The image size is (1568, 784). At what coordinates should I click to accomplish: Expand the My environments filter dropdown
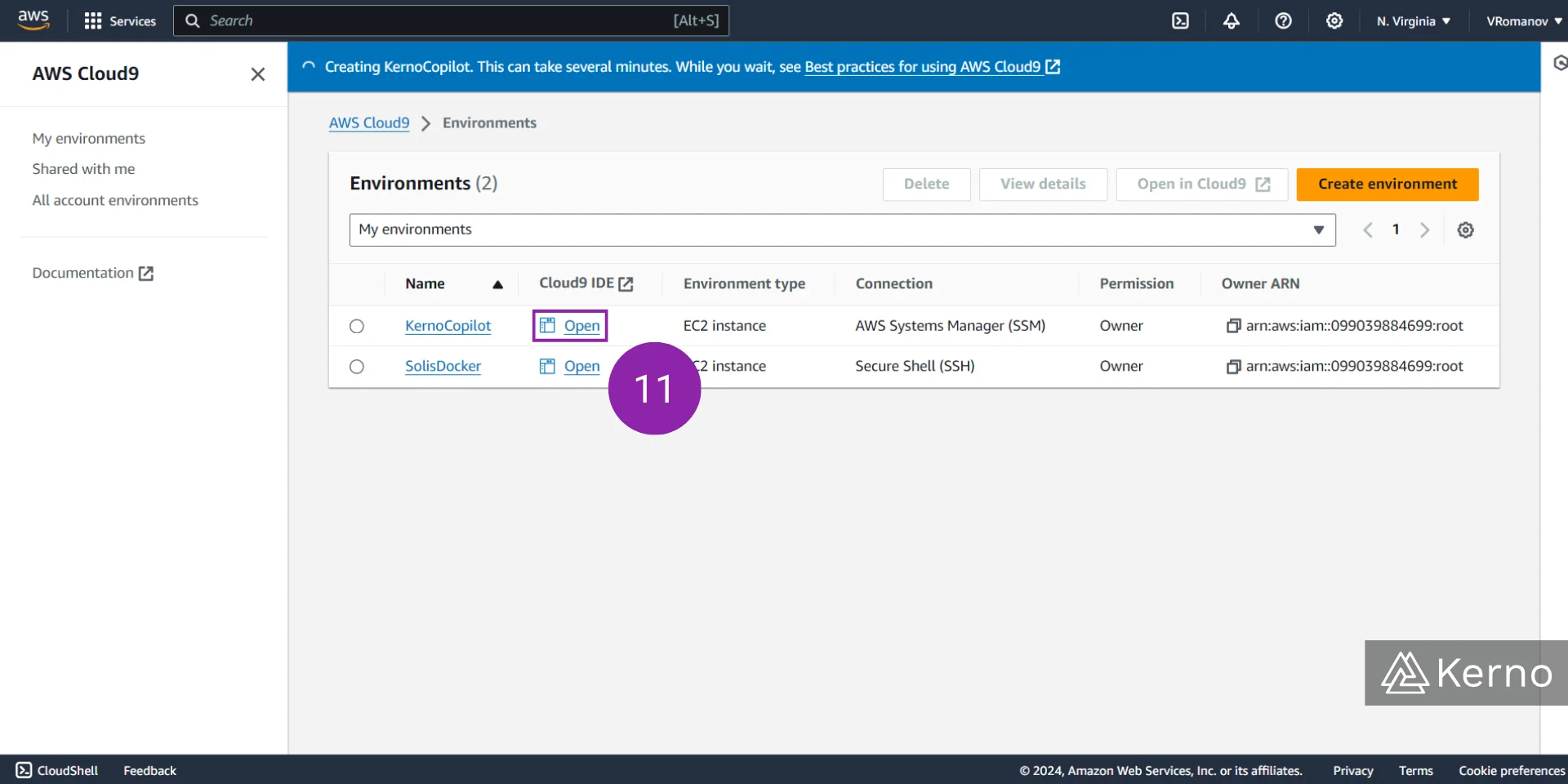pyautogui.click(x=843, y=230)
